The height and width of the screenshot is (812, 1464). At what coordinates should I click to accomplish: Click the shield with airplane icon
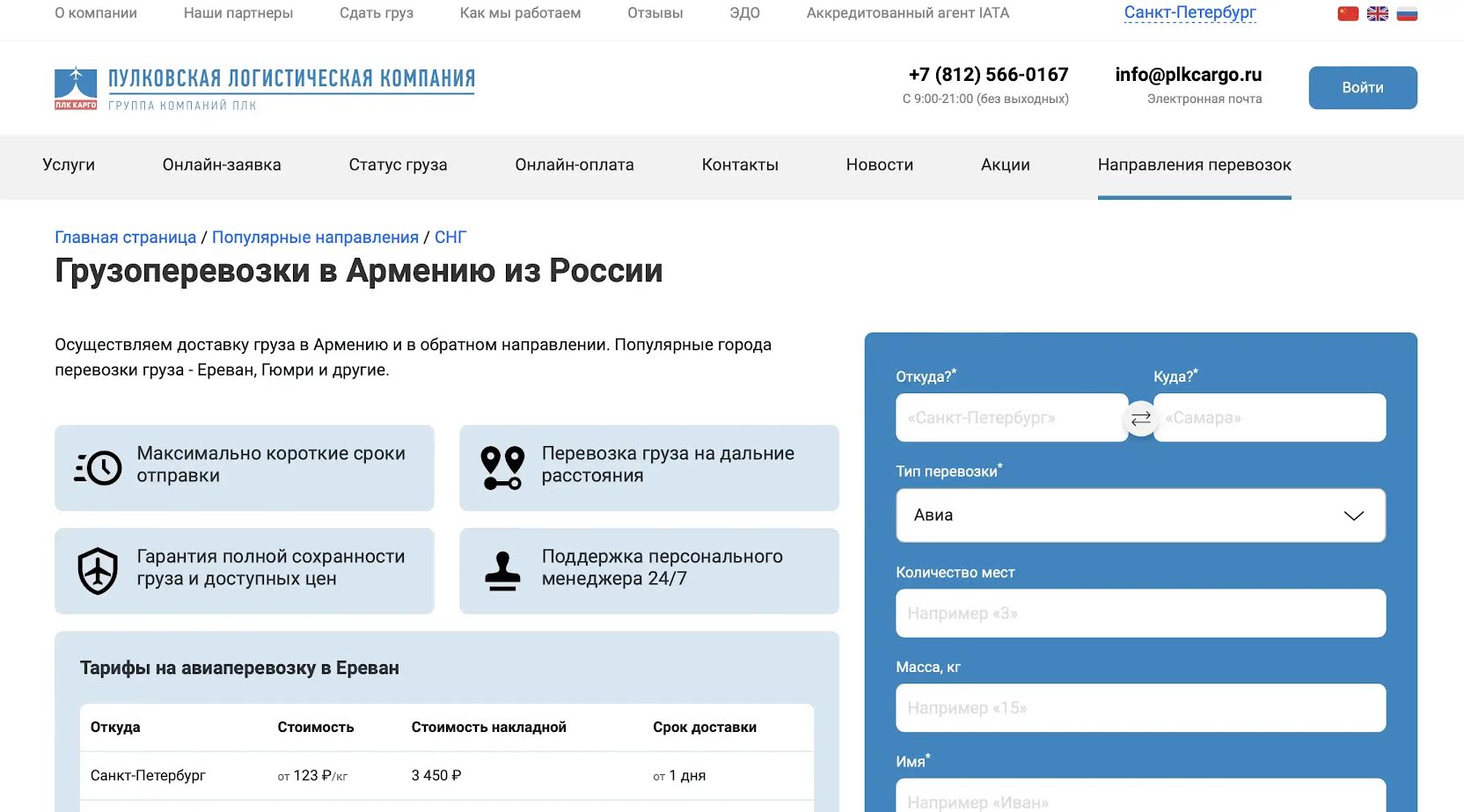98,571
